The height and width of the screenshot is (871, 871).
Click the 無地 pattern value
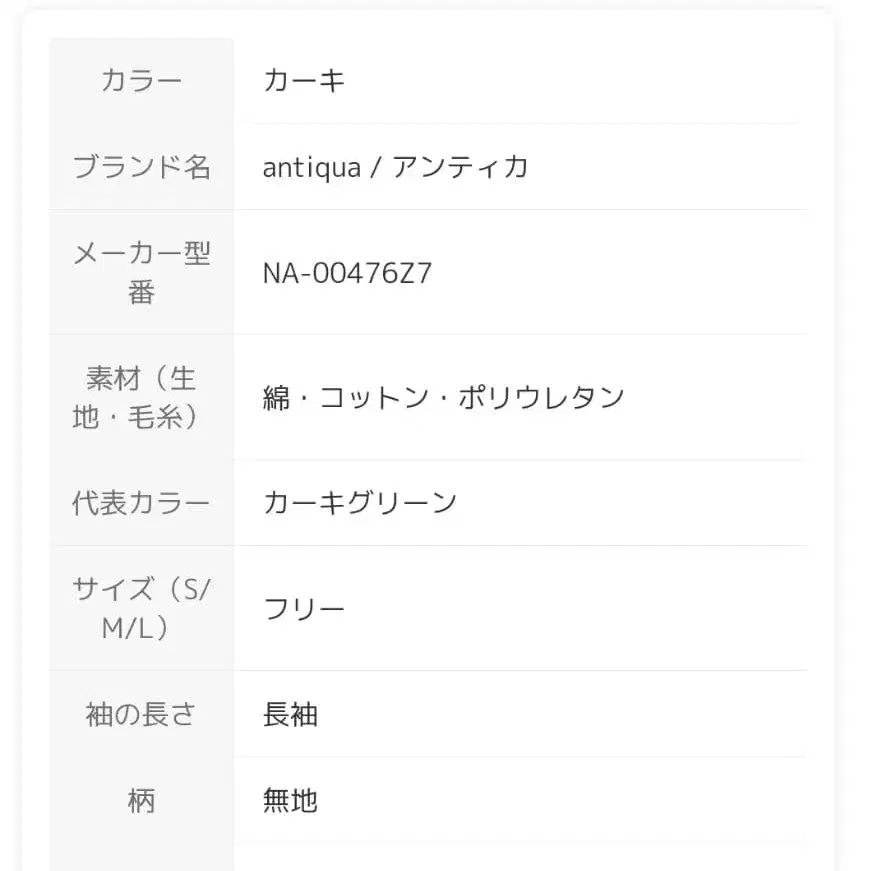pyautogui.click(x=290, y=800)
